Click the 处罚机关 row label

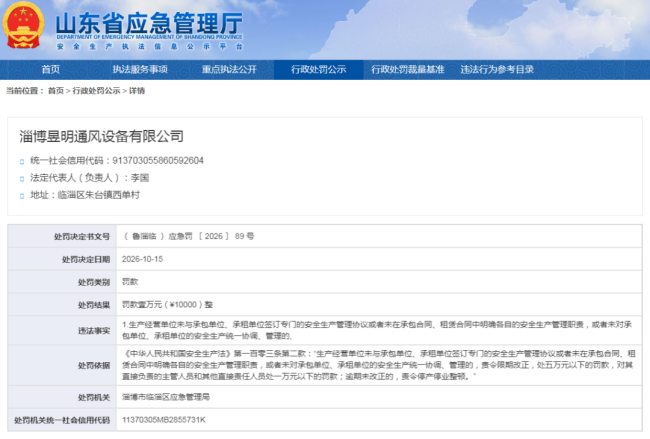[x=94, y=398]
